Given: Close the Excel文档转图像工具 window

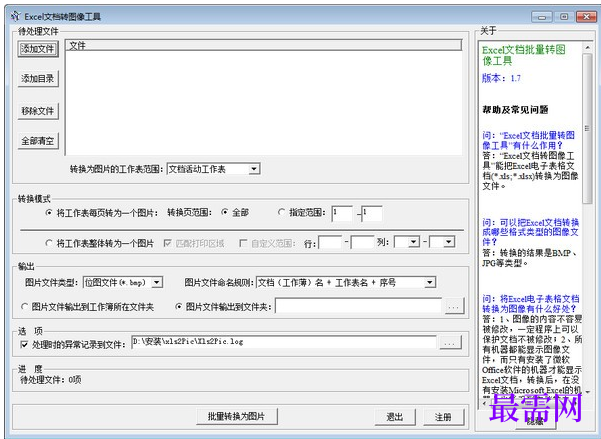Looking at the screenshot, I should tap(586, 16).
